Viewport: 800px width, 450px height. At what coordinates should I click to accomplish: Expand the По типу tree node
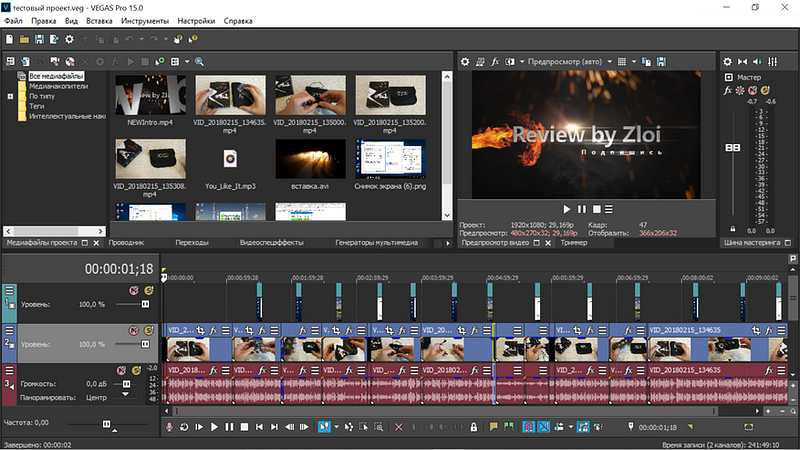click(10, 96)
